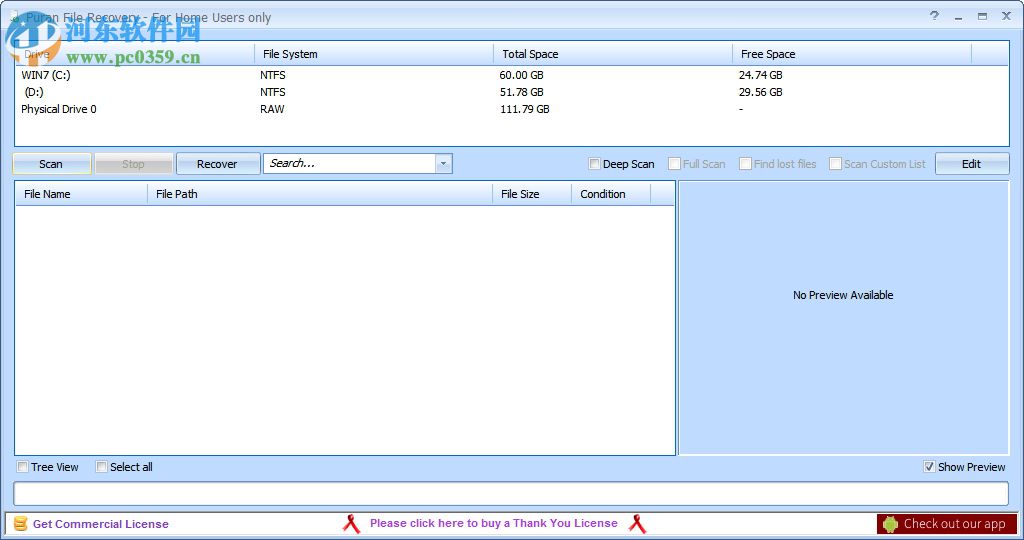Click the 29.56 GB free space cell
The height and width of the screenshot is (540, 1024).
(x=760, y=92)
